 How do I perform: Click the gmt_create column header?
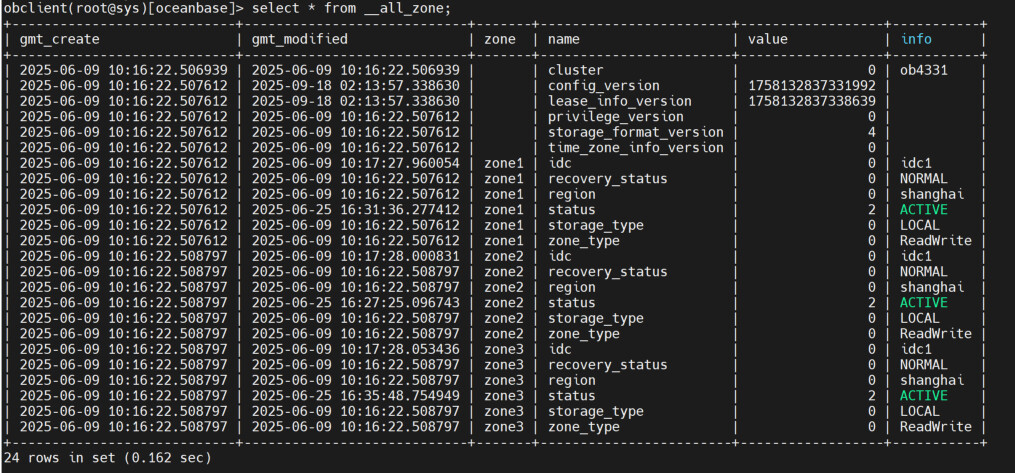60,39
